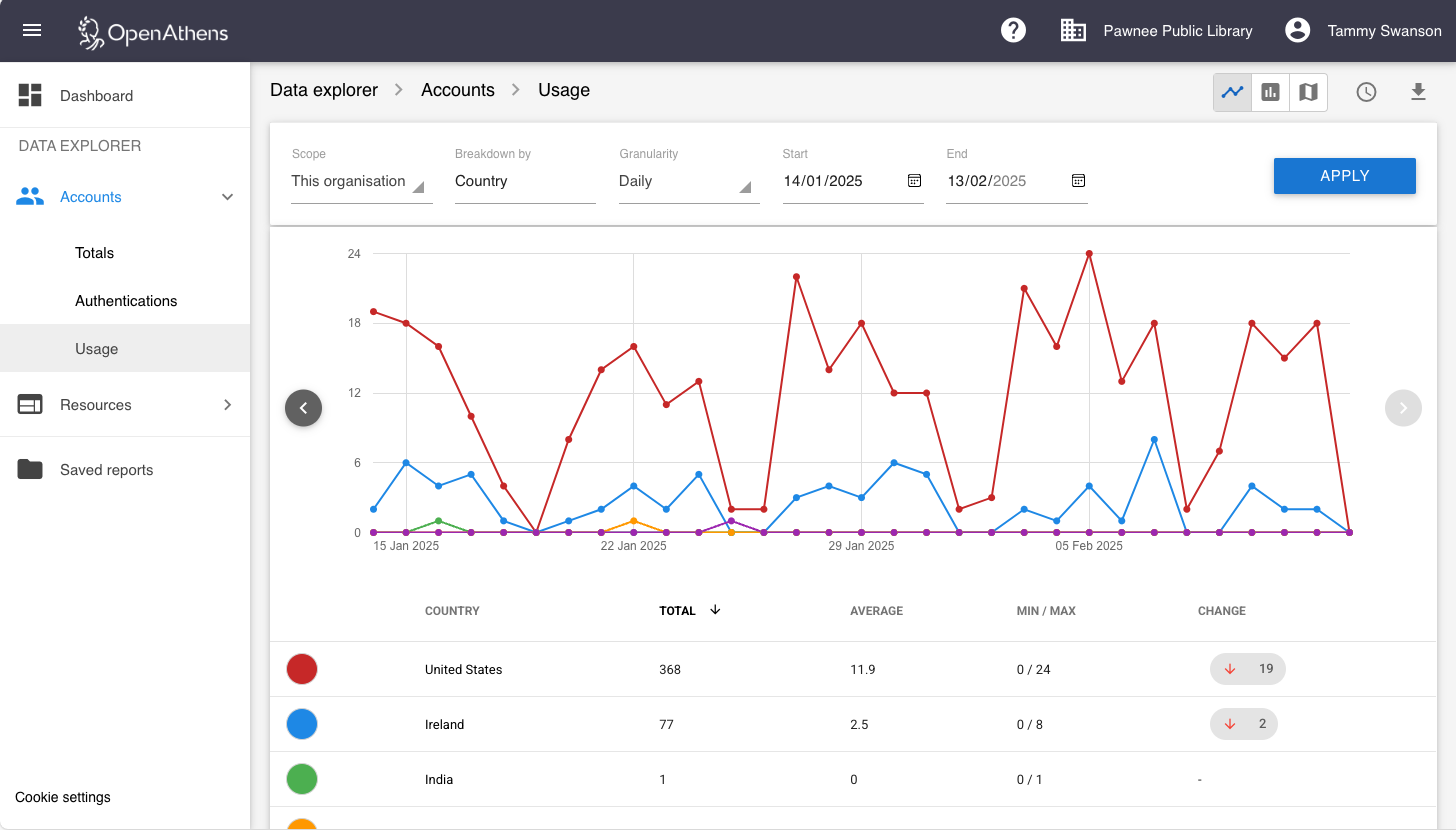Collapse the Accounts section chevron
Image resolution: width=1456 pixels, height=830 pixels.
pyautogui.click(x=227, y=197)
